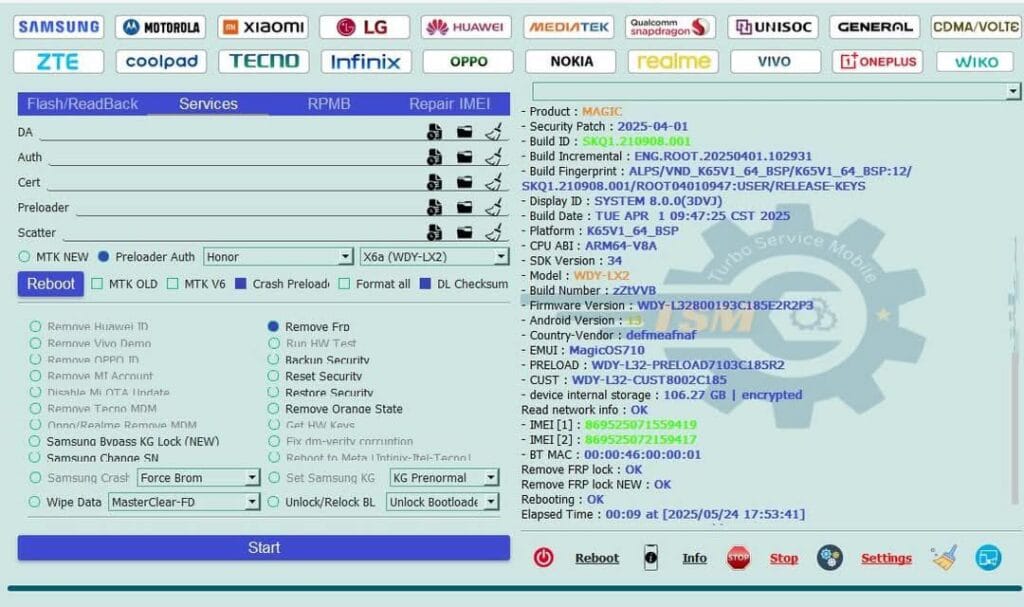Viewport: 1024px width, 607px height.
Task: Click the Scatter path input field
Action: tap(243, 232)
